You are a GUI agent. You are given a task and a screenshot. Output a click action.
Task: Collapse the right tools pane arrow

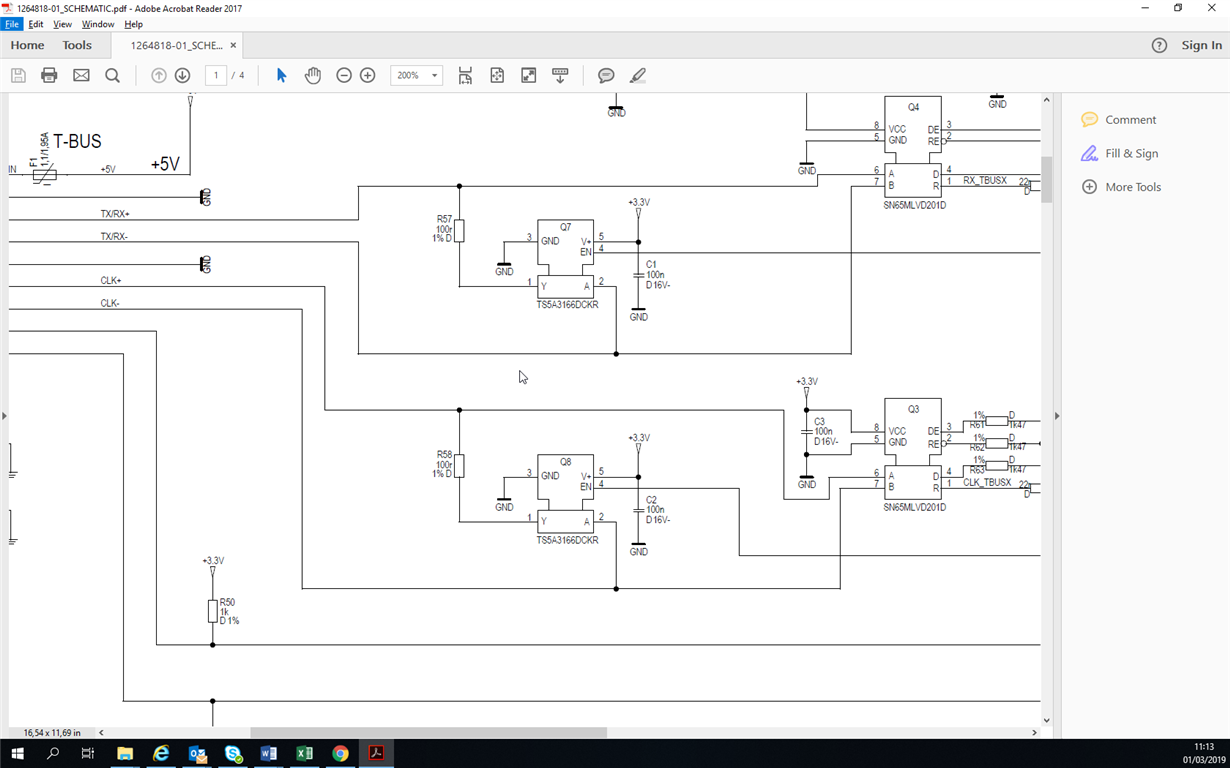[x=1057, y=415]
